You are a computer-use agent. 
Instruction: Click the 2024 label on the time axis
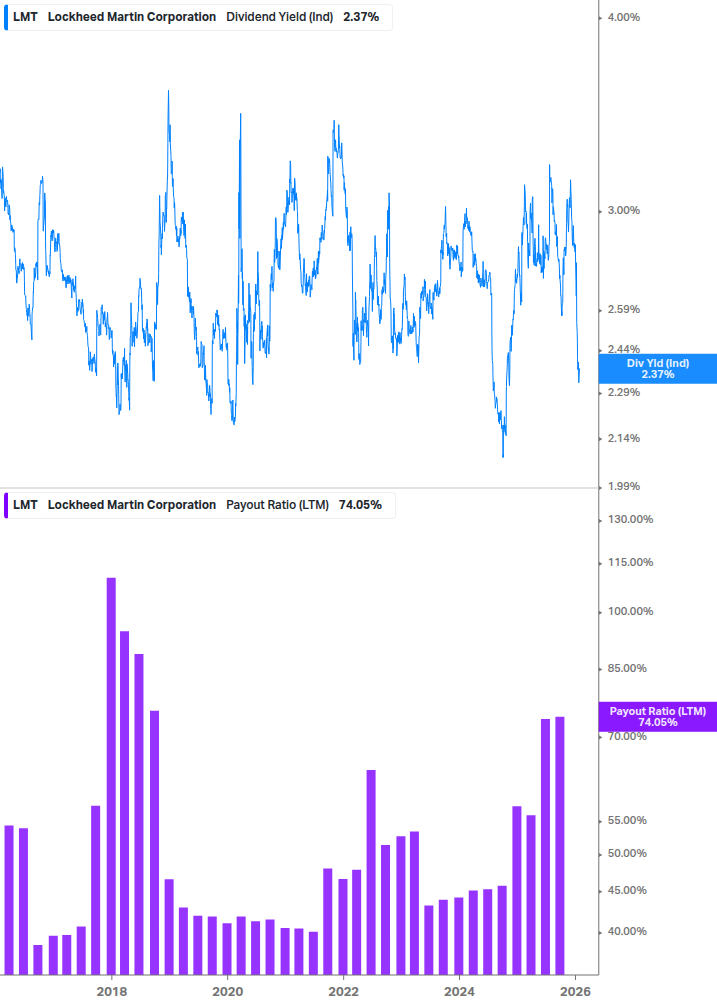[459, 991]
